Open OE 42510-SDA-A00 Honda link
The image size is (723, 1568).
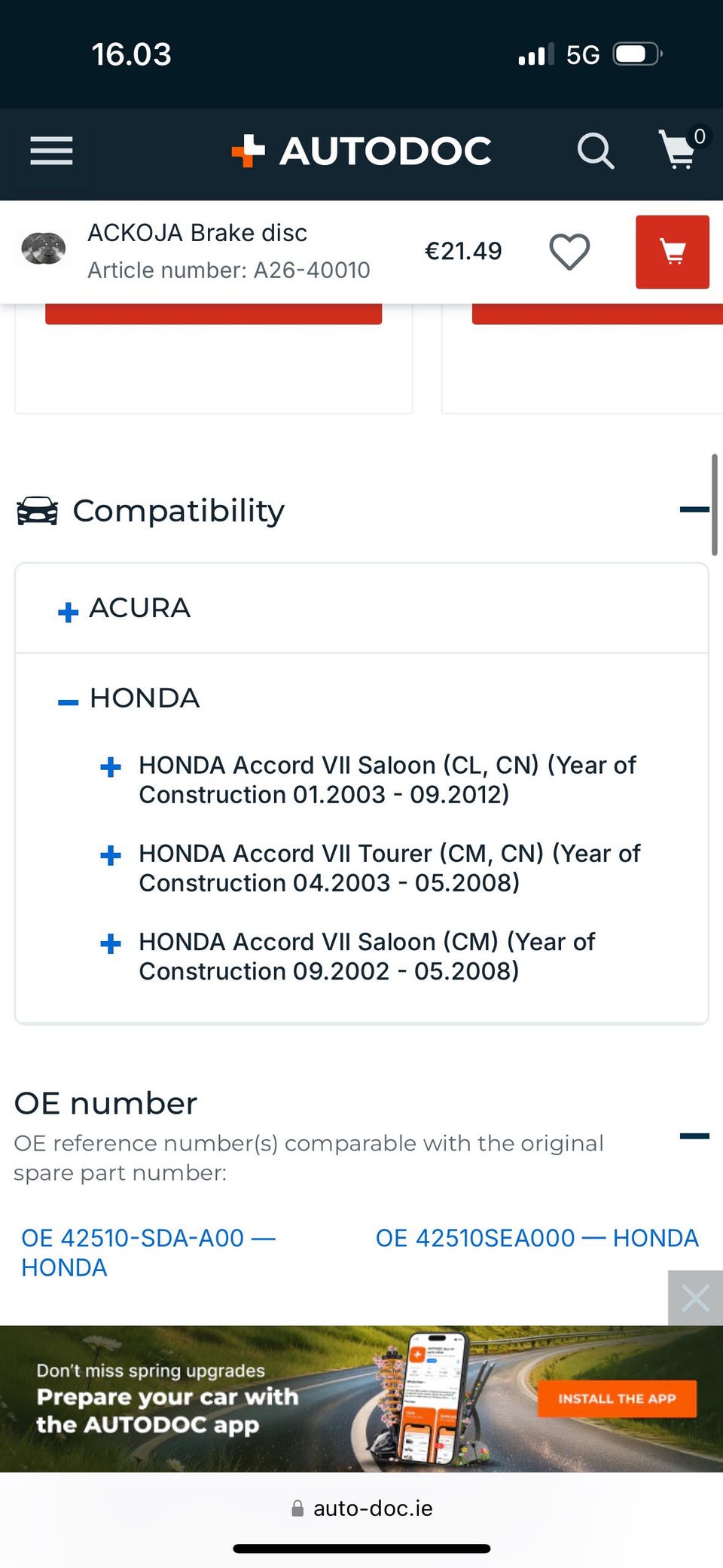click(148, 1252)
